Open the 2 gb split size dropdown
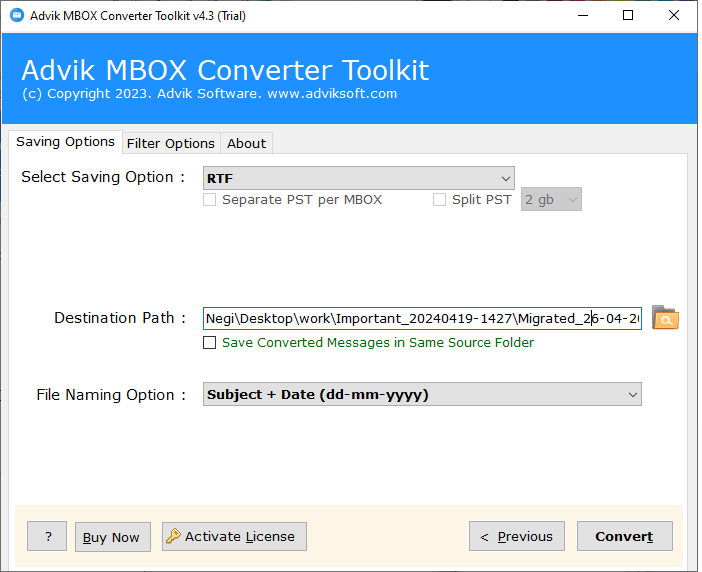The image size is (702, 572). pos(551,200)
